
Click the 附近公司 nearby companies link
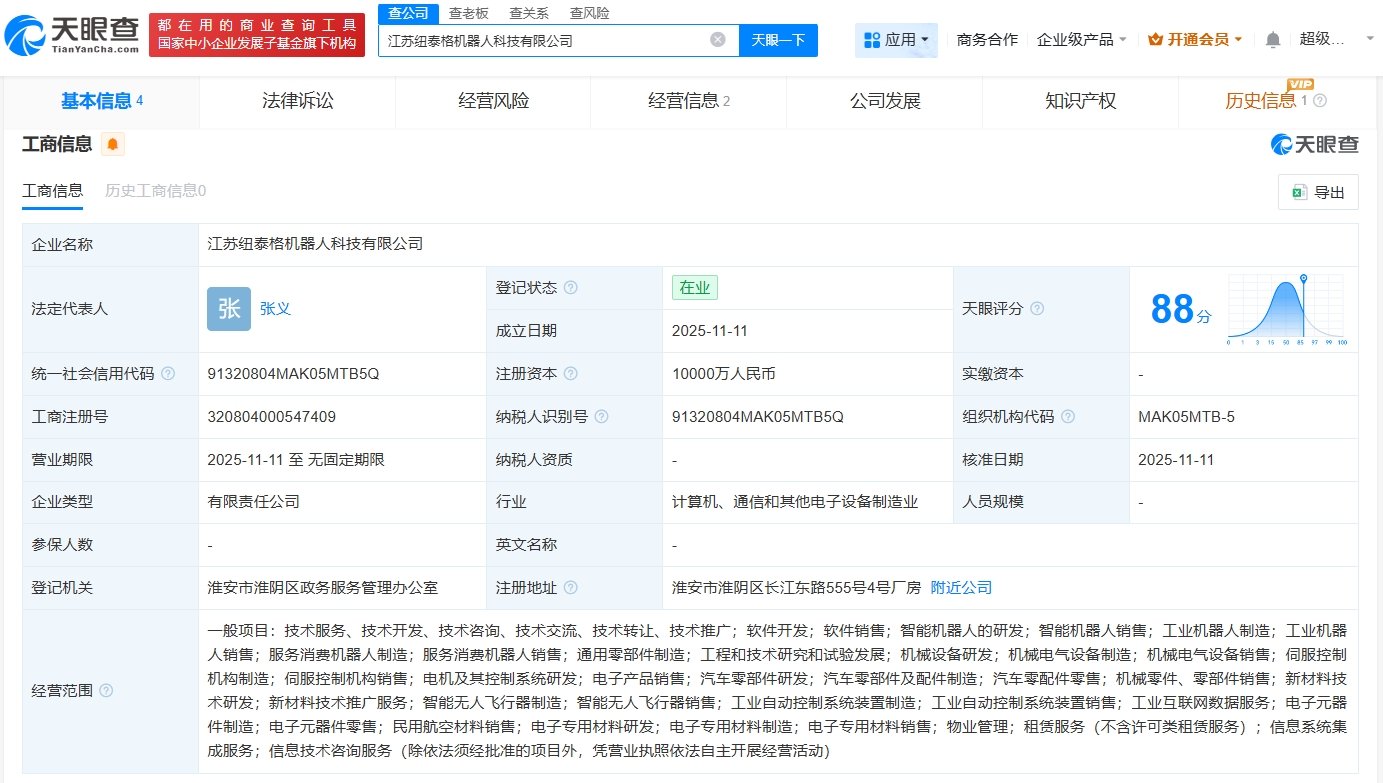[961, 588]
